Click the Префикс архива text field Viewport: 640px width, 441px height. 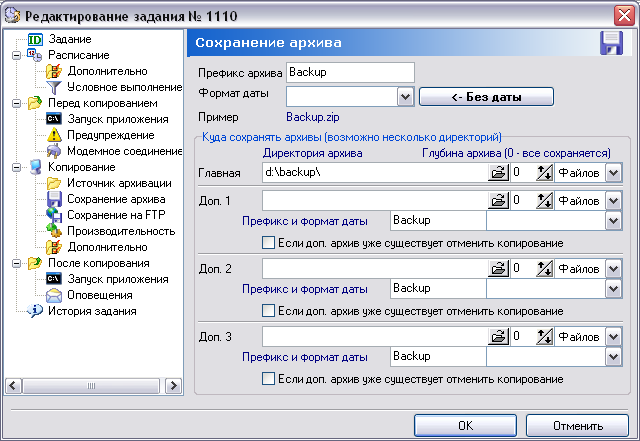pyautogui.click(x=349, y=73)
